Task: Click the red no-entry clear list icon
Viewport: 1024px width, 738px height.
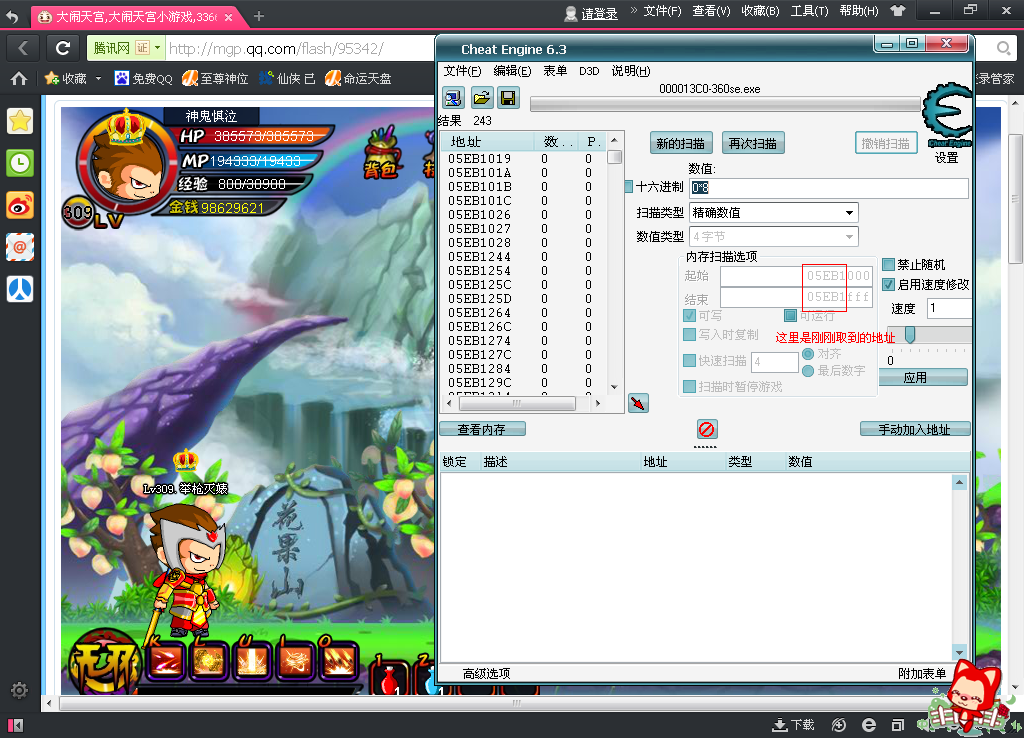Action: coord(707,429)
